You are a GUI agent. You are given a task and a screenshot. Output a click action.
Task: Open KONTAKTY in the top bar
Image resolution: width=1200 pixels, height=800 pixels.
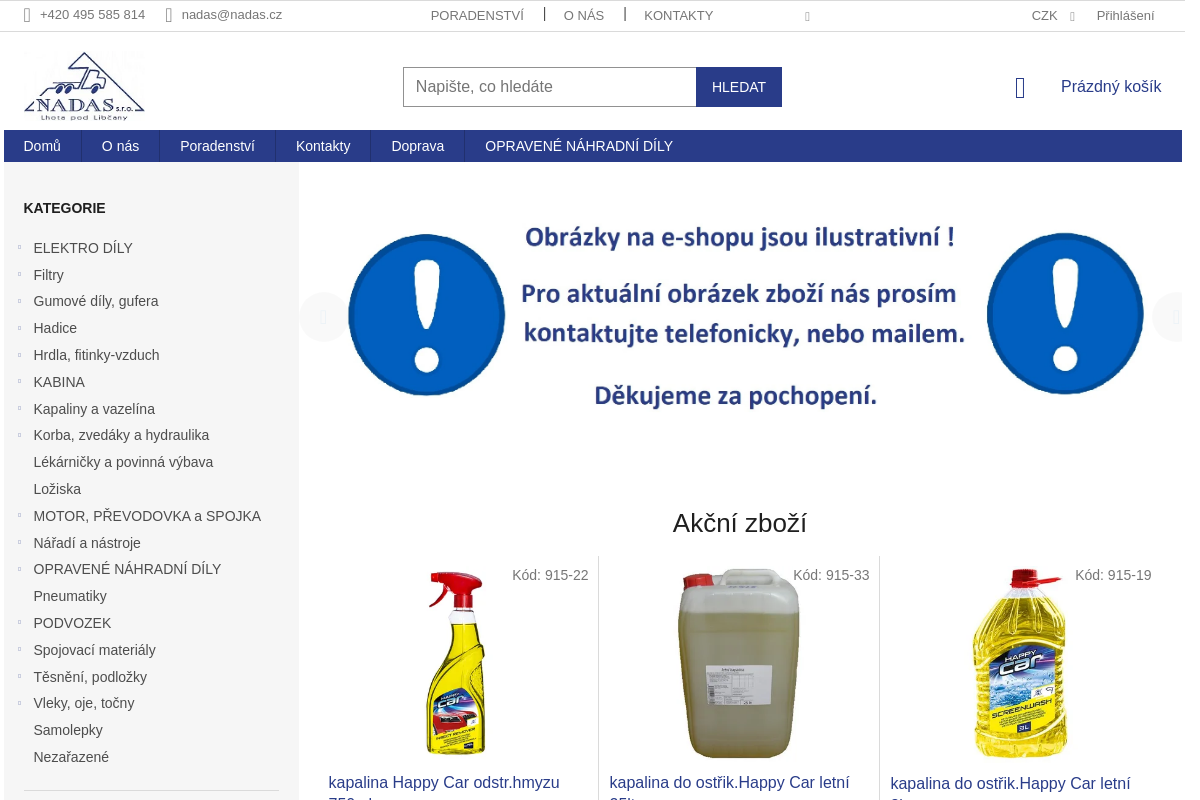(679, 15)
